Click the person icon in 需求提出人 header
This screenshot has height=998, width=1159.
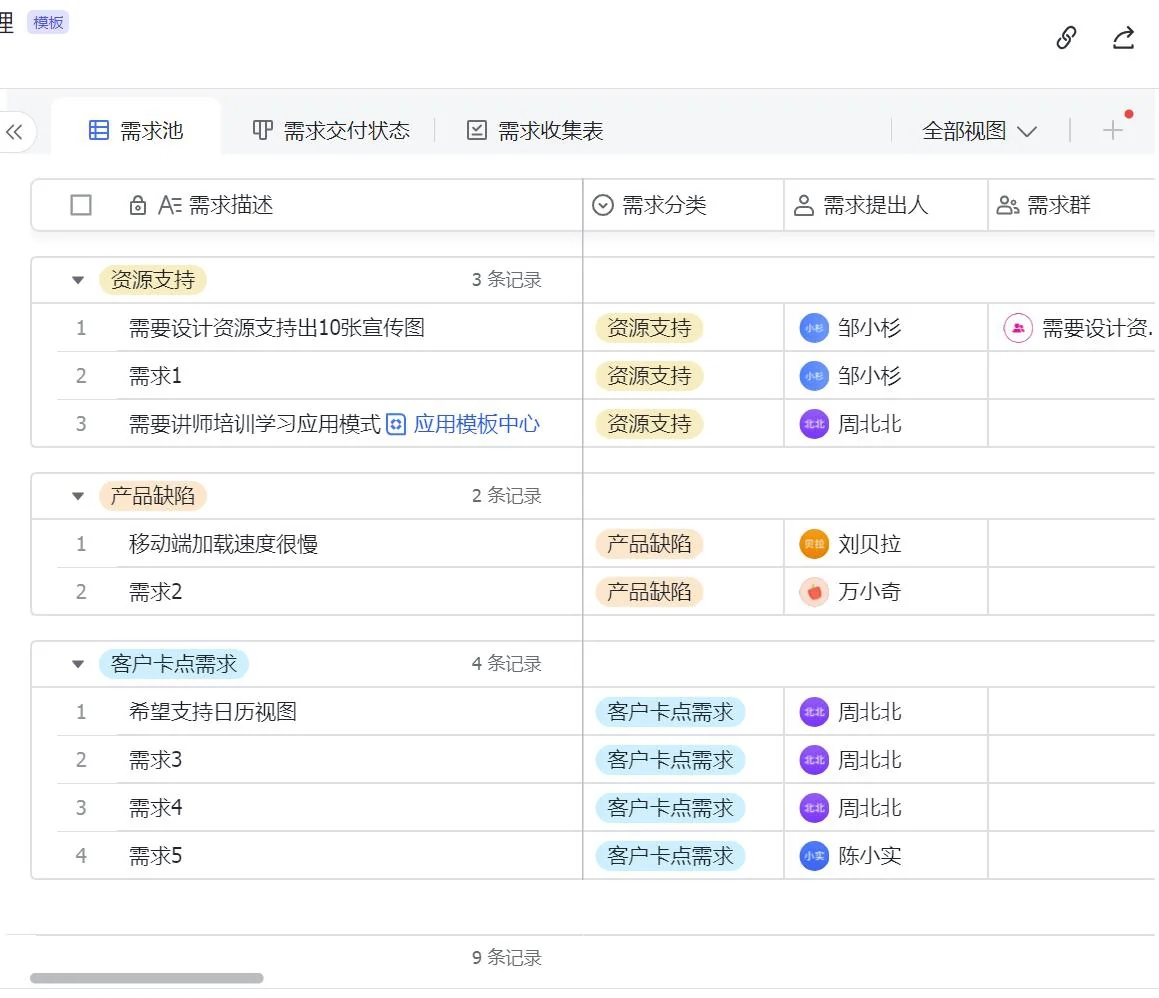click(803, 205)
